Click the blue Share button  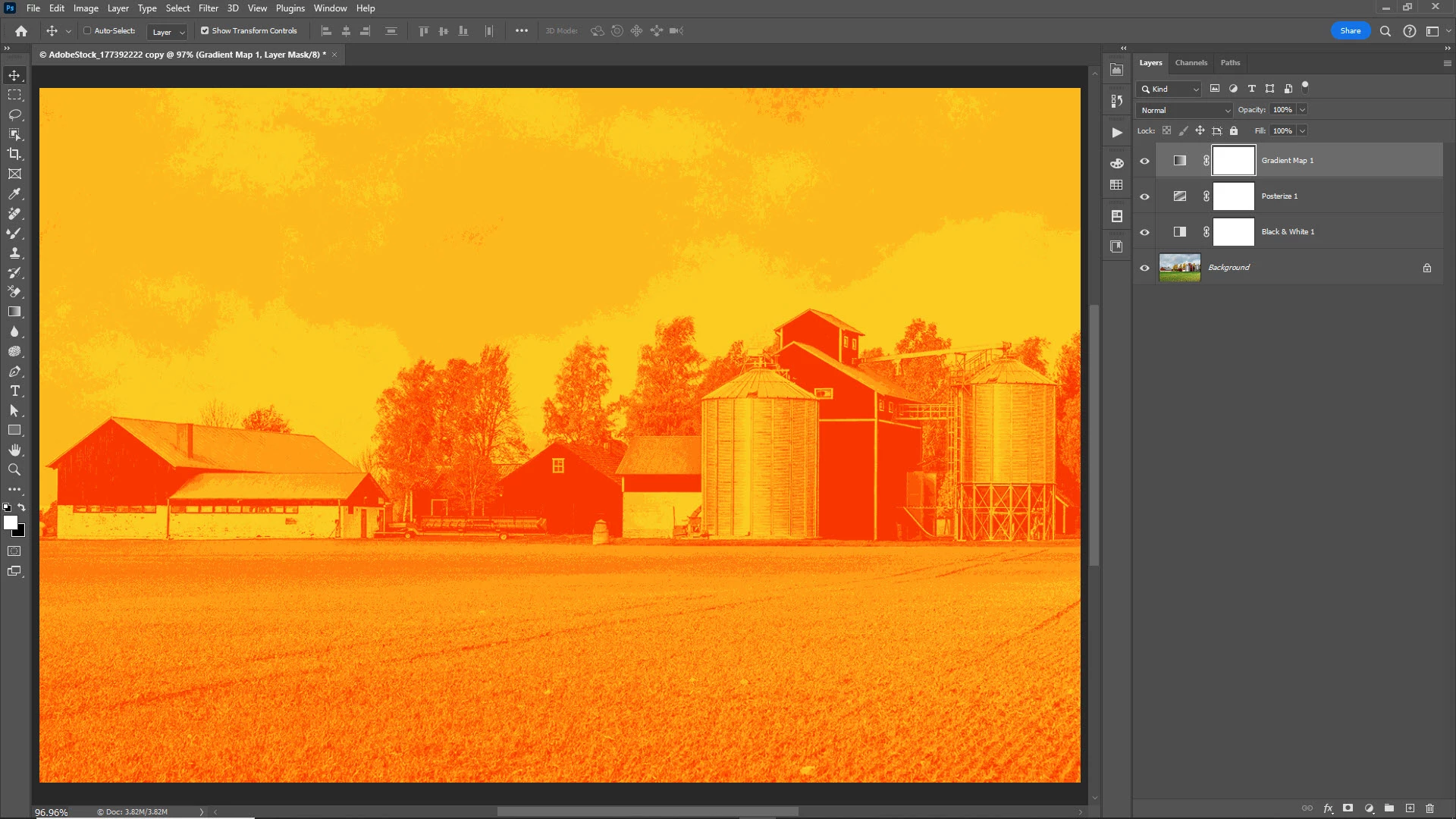(x=1350, y=31)
